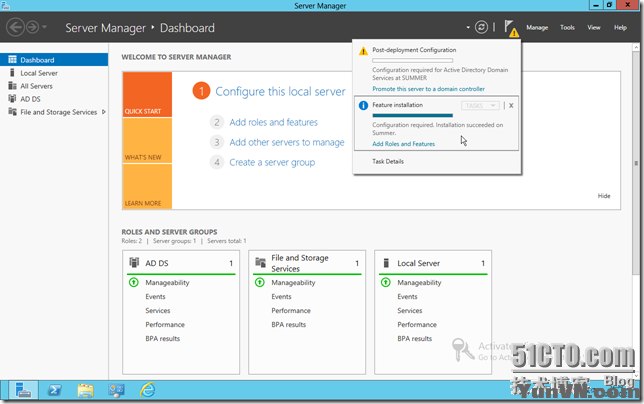Click Server Manager taskbar icon
The width and height of the screenshot is (644, 404).
[23, 390]
